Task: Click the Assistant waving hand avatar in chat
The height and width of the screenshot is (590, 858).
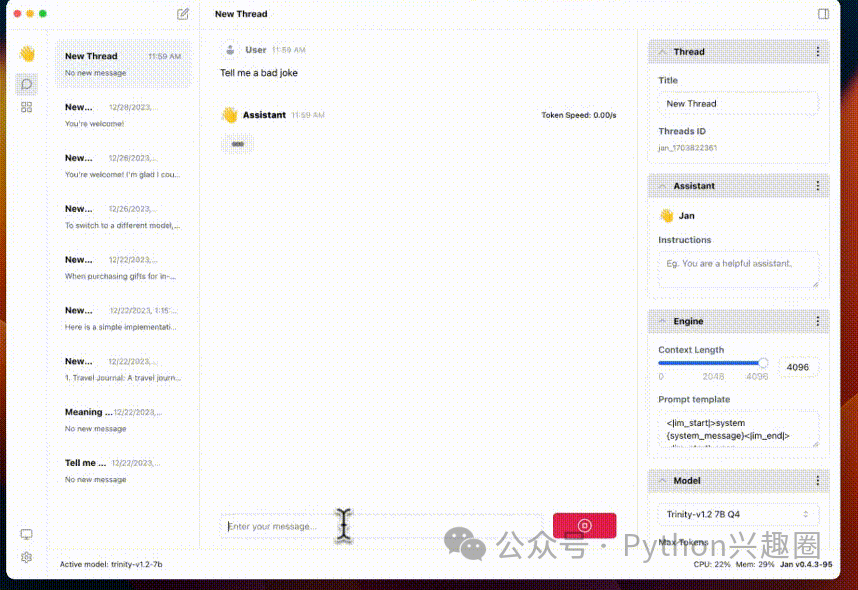Action: tap(230, 115)
